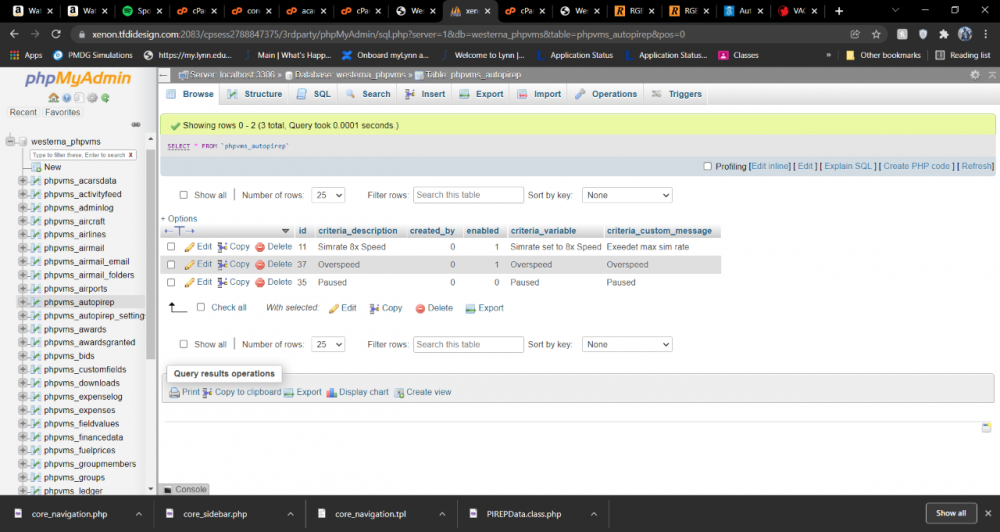Reload the navigation panel with green icon
Screen dimensions: 1000x532
(105, 98)
